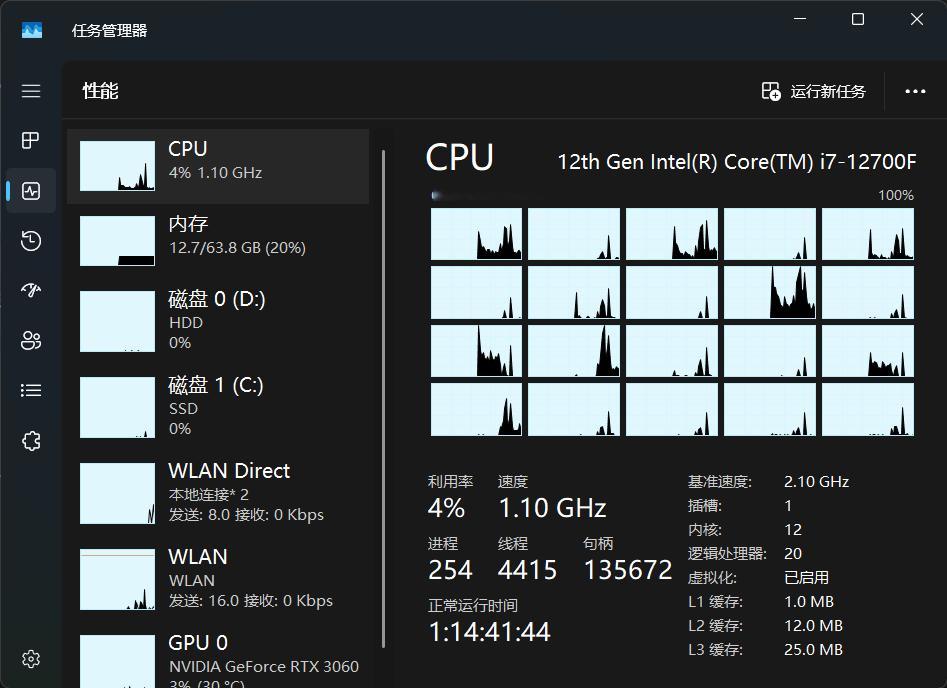Click the uptime value 1:14:41:44
The width and height of the screenshot is (947, 688).
pyautogui.click(x=489, y=632)
